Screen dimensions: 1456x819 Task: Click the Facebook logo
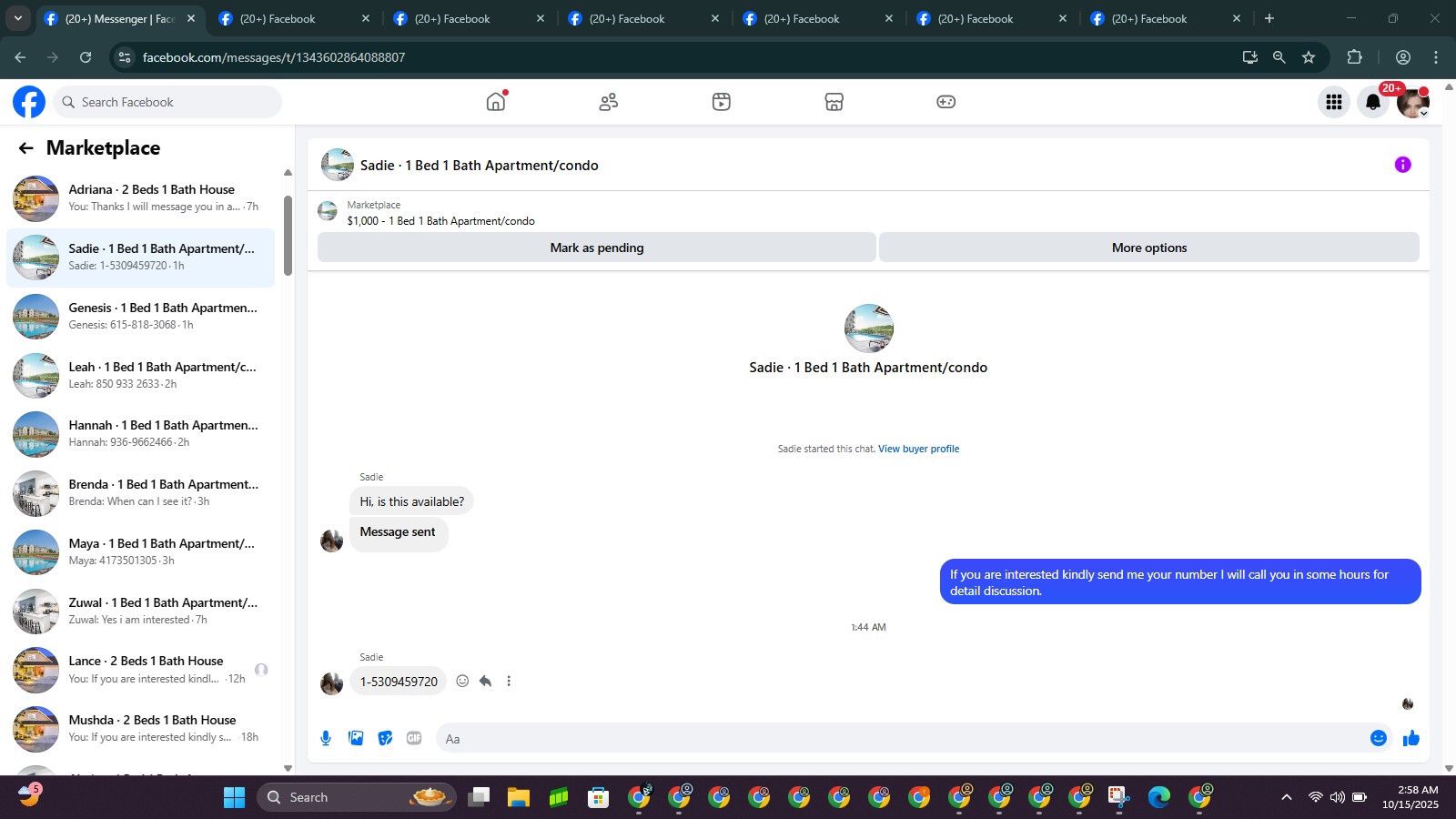[29, 102]
